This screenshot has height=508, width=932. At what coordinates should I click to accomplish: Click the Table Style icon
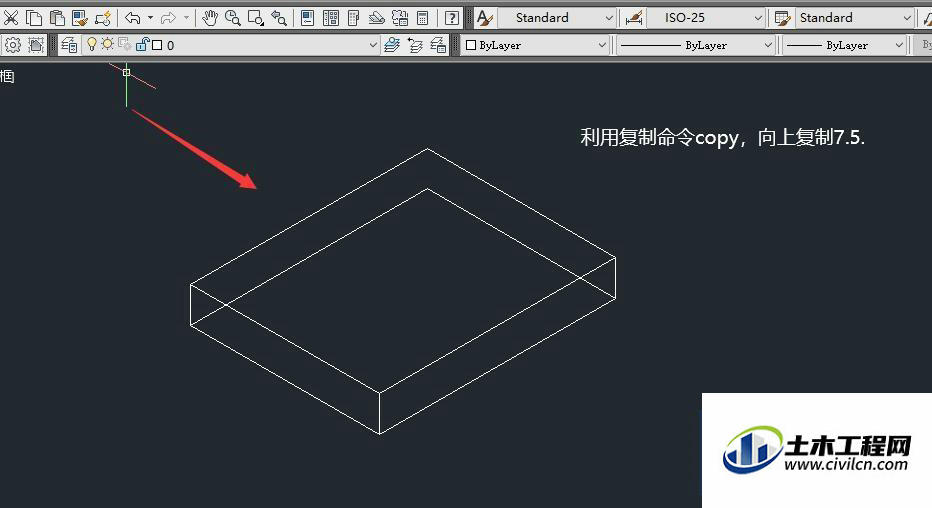pos(783,18)
